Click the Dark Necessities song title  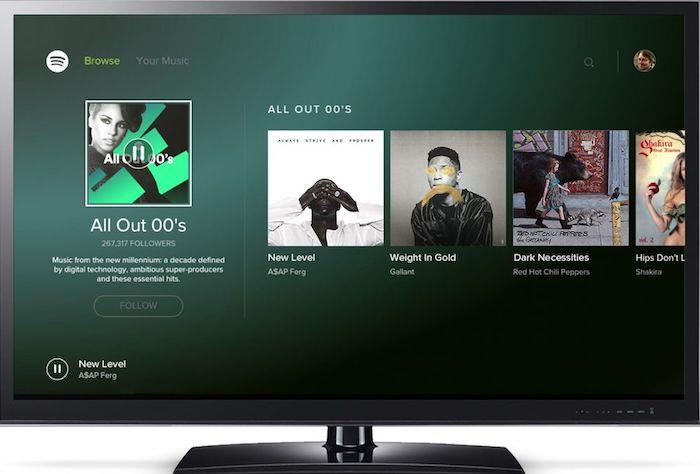(551, 258)
